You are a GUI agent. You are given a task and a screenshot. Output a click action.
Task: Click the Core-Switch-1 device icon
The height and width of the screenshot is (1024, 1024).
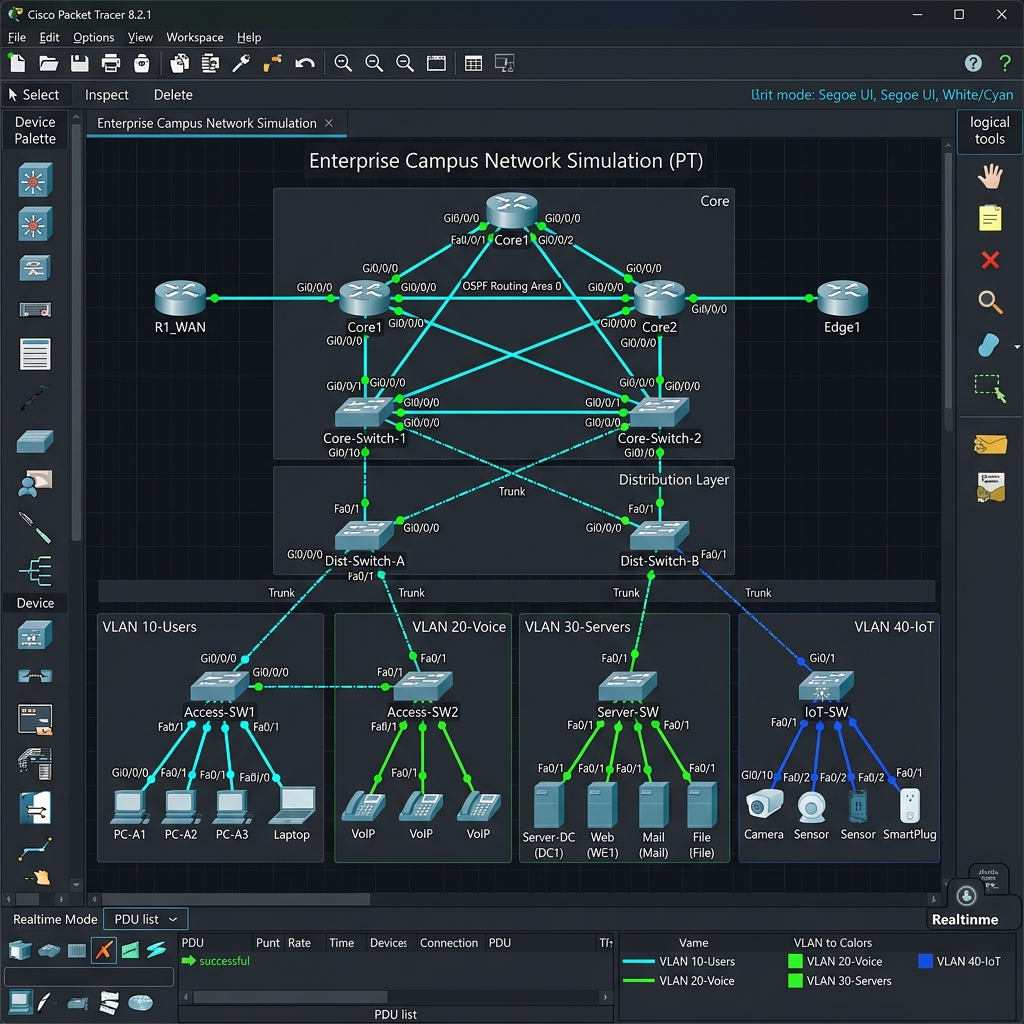[x=363, y=412]
